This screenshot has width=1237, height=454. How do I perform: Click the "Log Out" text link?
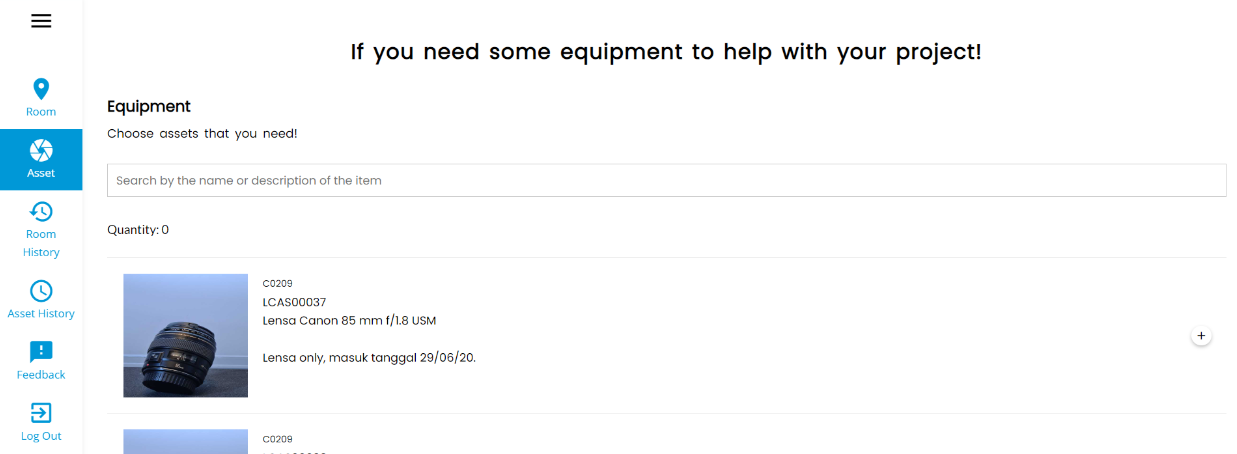coord(41,436)
